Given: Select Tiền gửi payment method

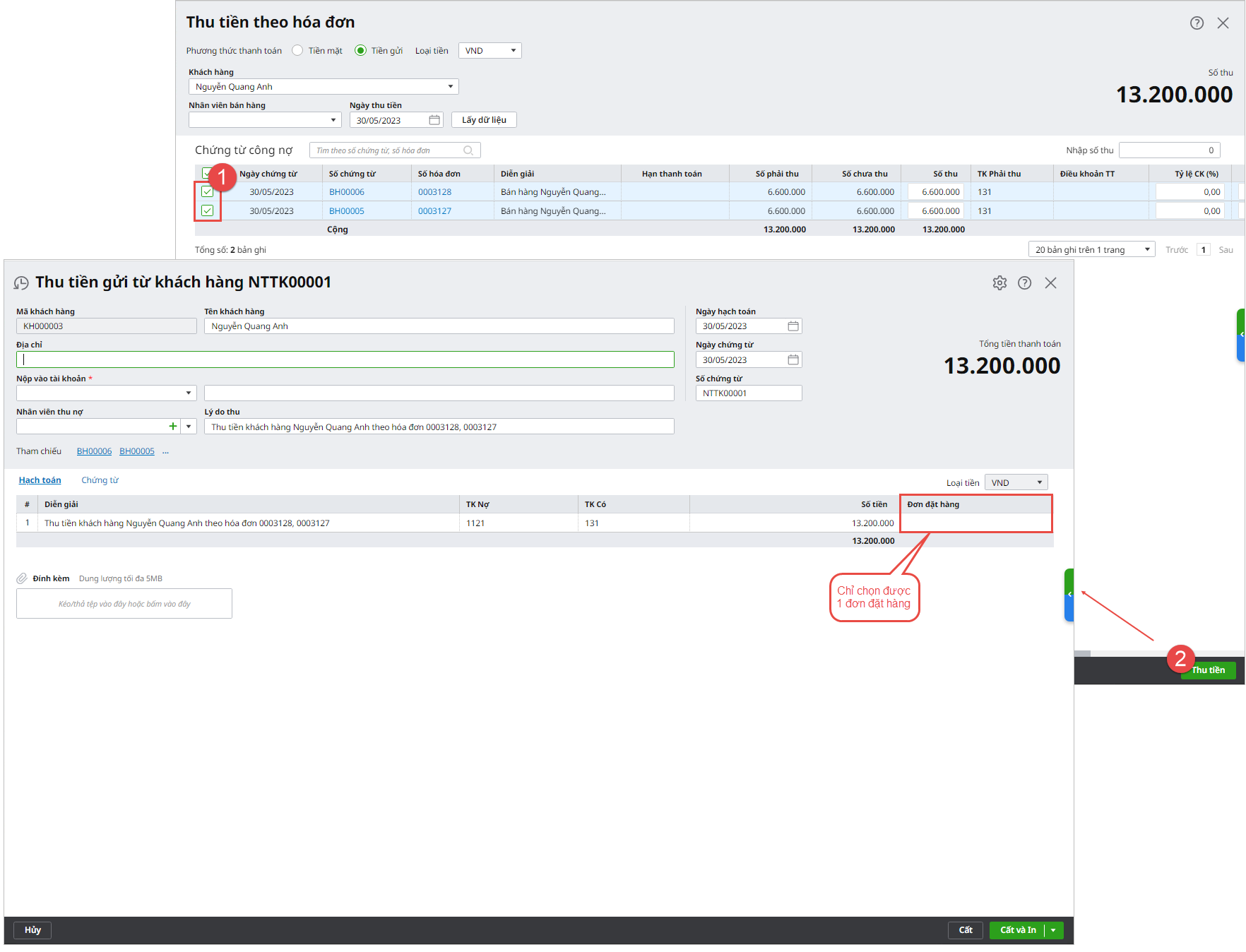Looking at the screenshot, I should 360,51.
